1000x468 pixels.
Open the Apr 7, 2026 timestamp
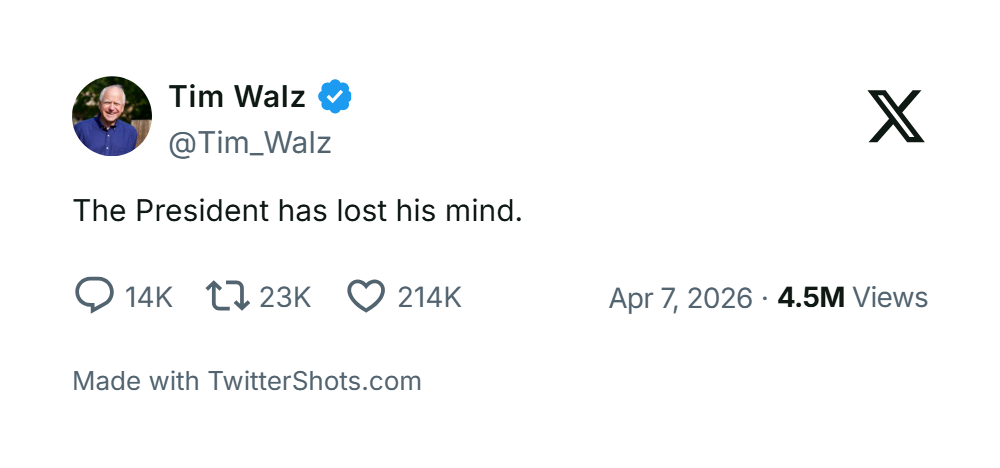tap(680, 298)
